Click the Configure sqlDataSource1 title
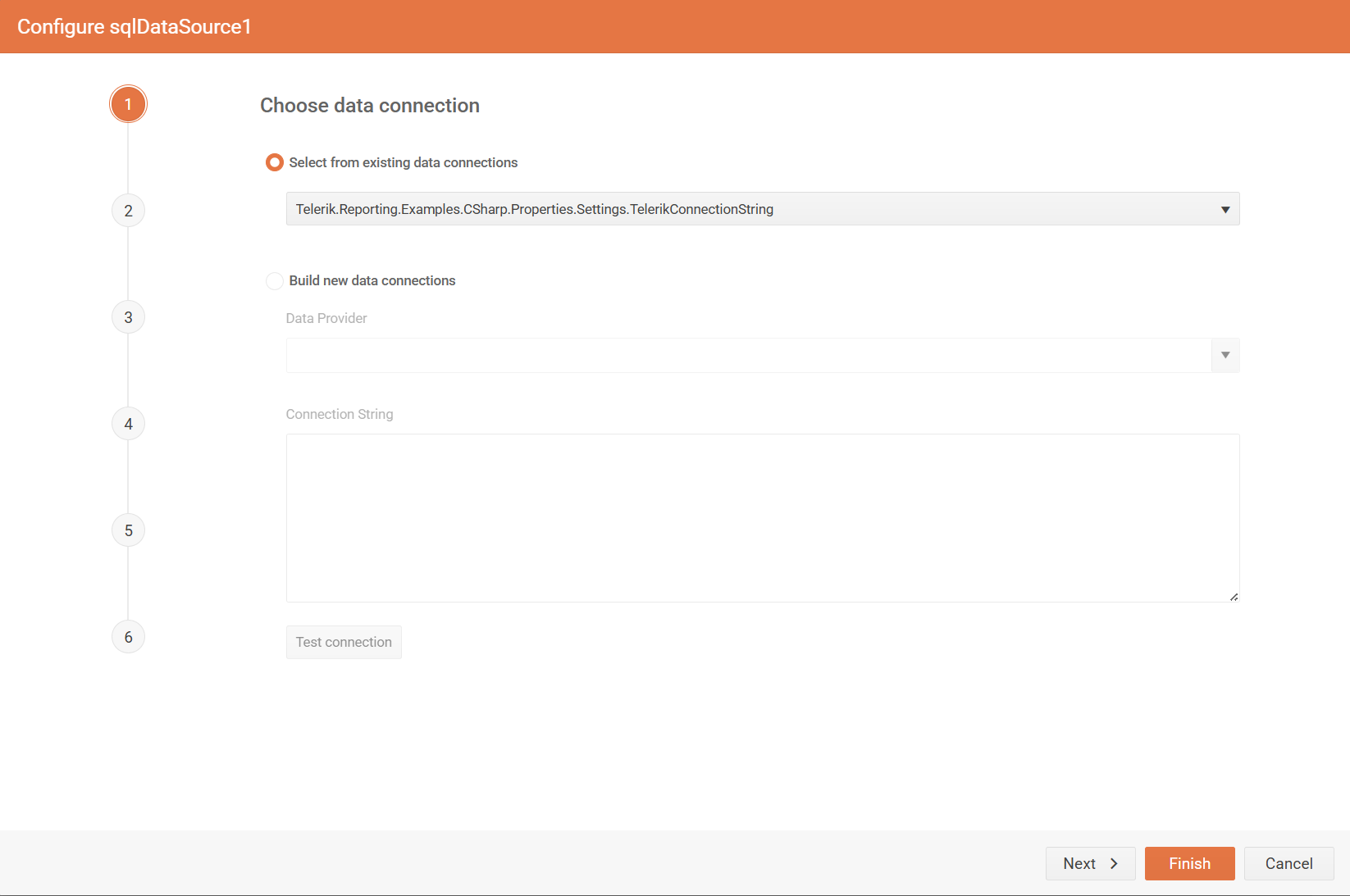 (134, 26)
